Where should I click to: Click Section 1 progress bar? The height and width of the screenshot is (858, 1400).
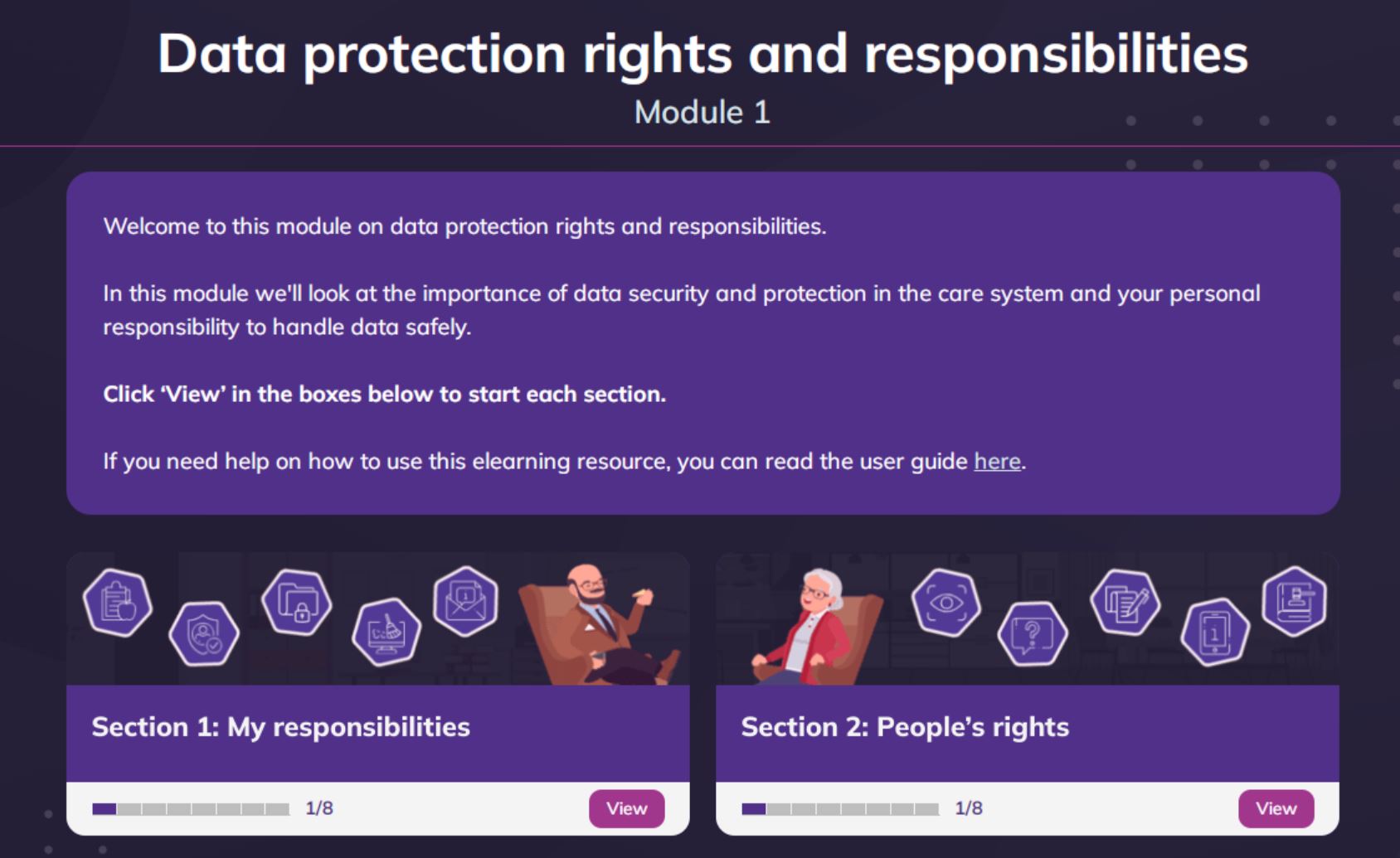pyautogui.click(x=191, y=808)
